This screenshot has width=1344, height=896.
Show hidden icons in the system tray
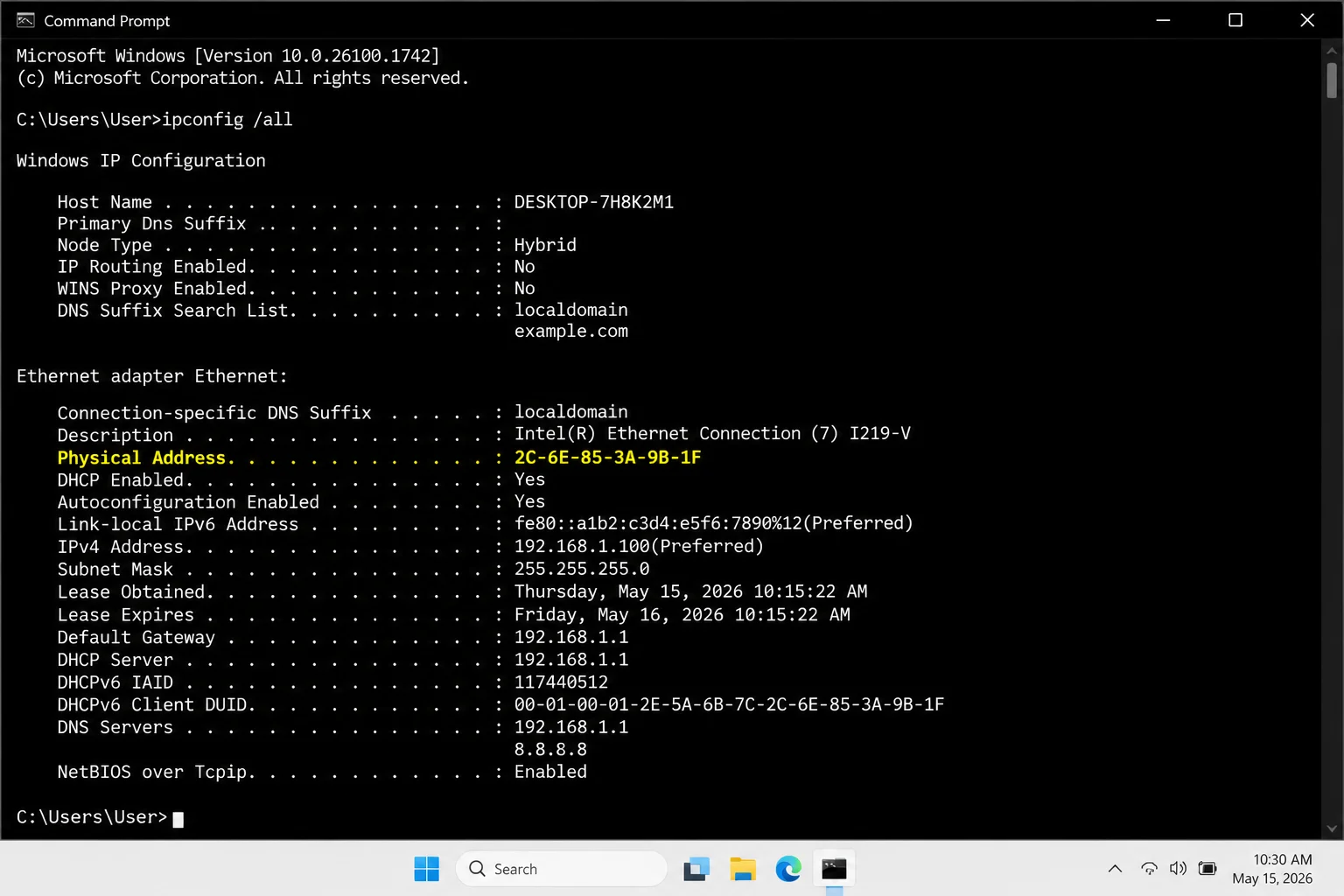click(1115, 869)
